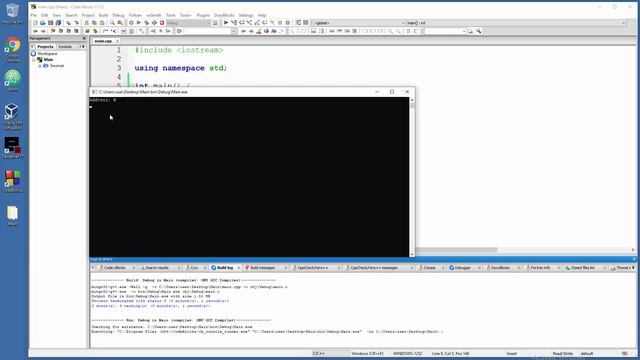This screenshot has width=640, height=360.
Task: Switch to the Search results log tab
Action: point(157,268)
